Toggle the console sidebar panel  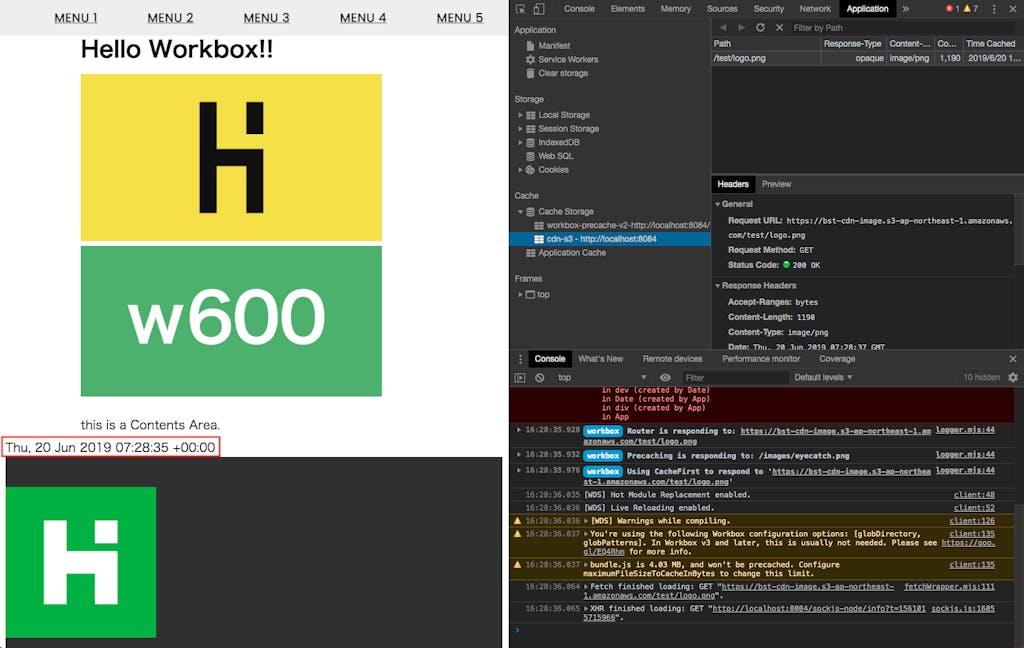coord(520,378)
